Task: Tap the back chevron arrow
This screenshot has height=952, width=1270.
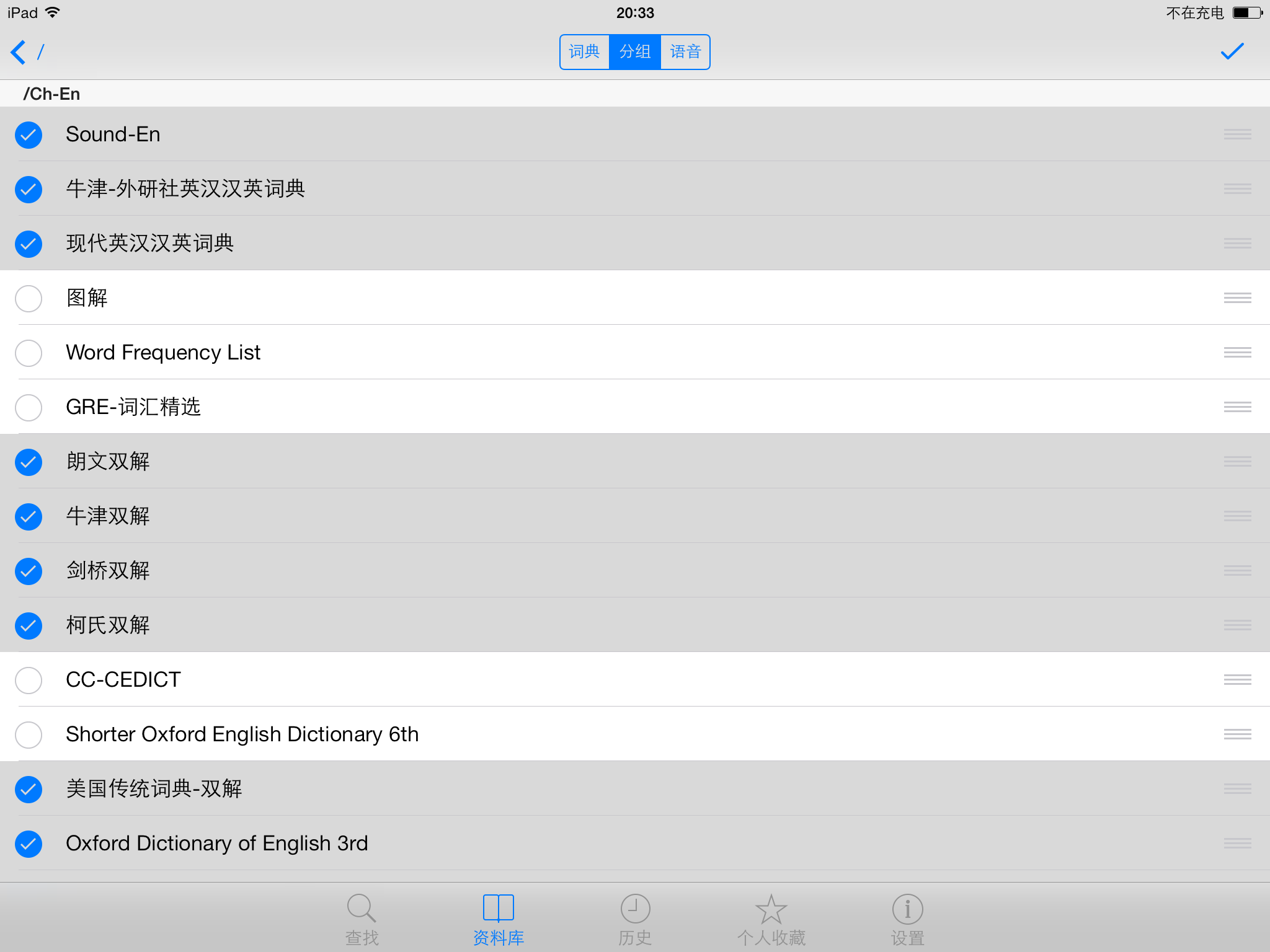Action: [x=19, y=52]
